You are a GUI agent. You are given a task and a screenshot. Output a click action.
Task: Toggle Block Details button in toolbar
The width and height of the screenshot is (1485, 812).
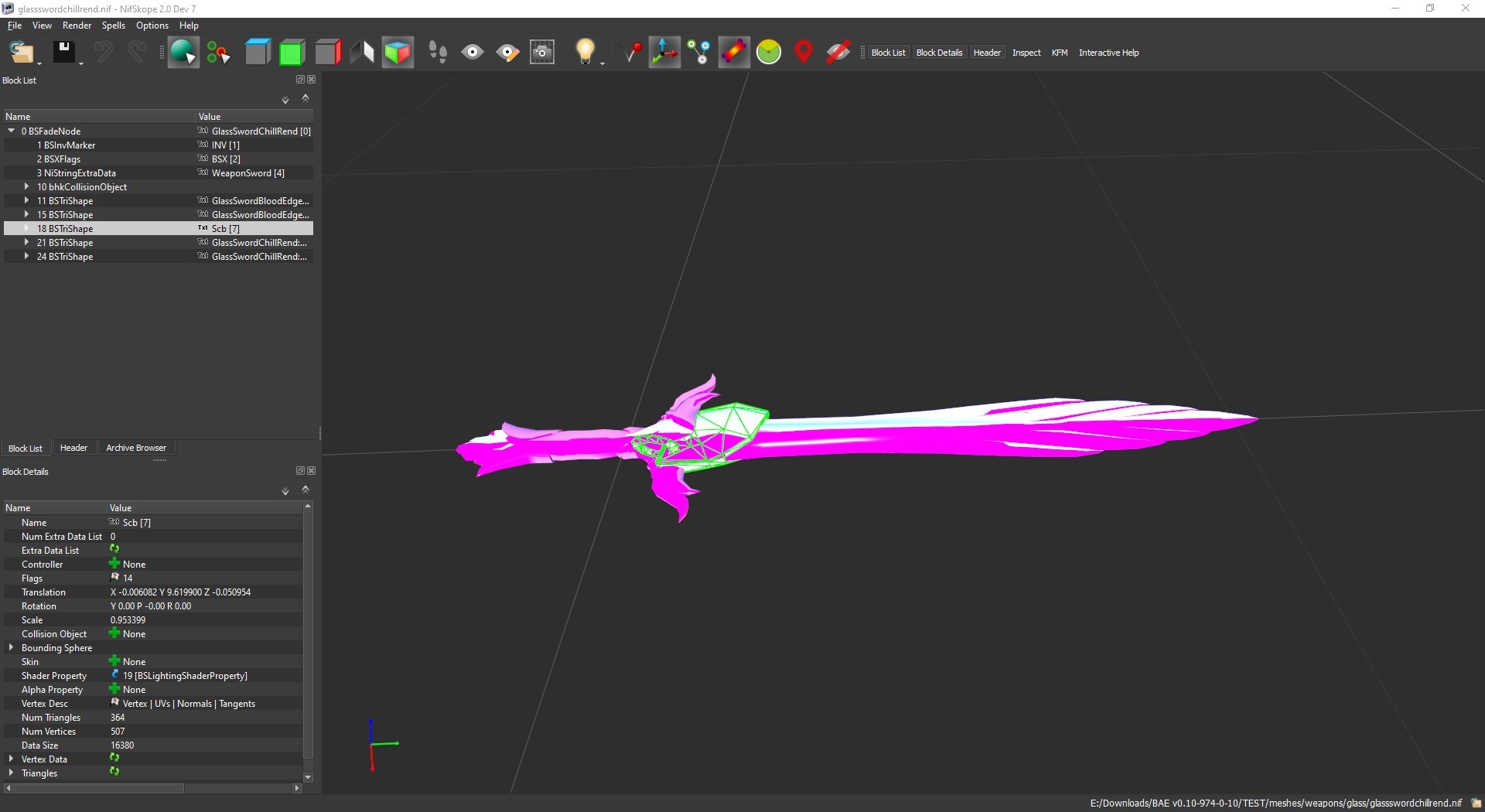pos(939,53)
